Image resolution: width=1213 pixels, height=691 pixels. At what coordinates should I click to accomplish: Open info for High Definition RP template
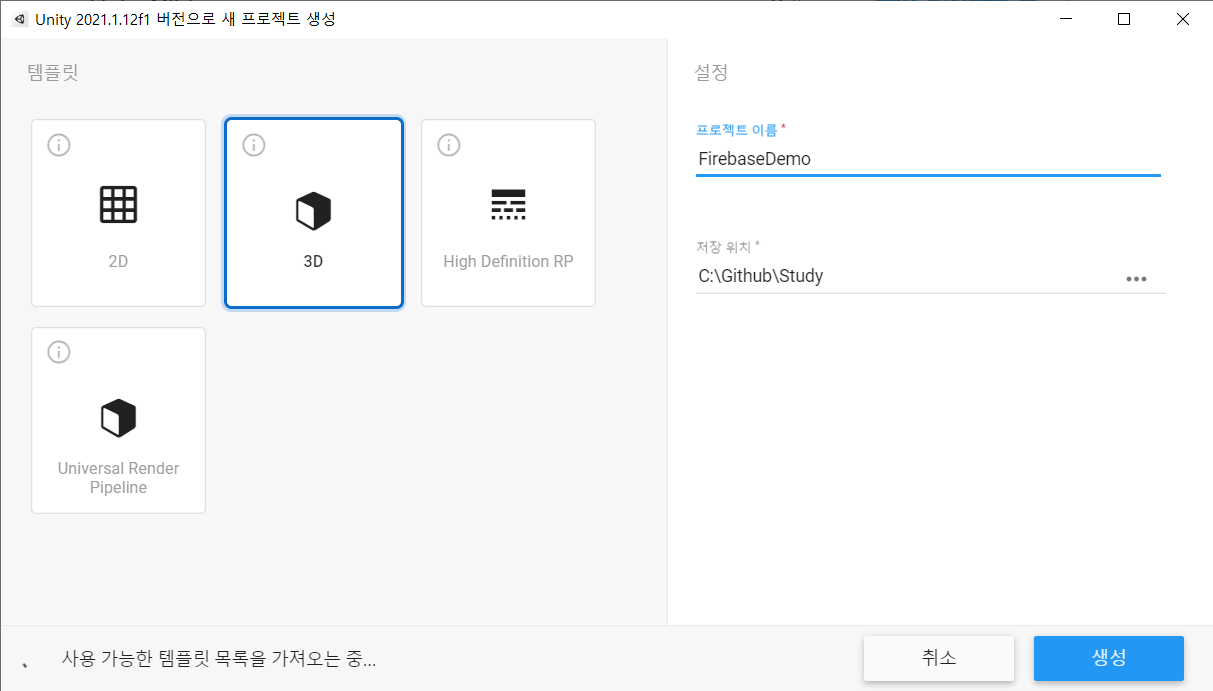click(x=449, y=145)
